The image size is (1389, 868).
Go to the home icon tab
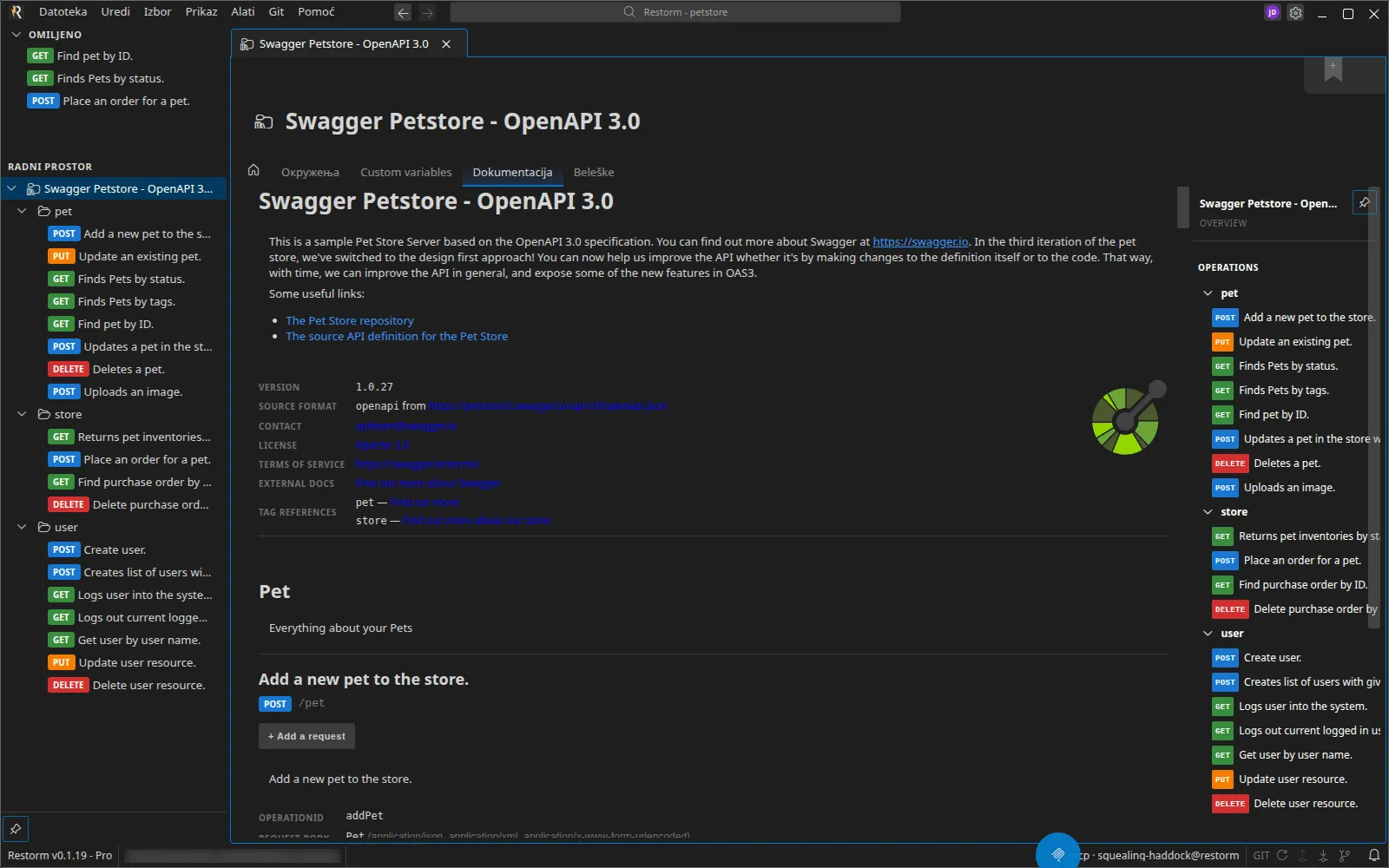(x=253, y=170)
